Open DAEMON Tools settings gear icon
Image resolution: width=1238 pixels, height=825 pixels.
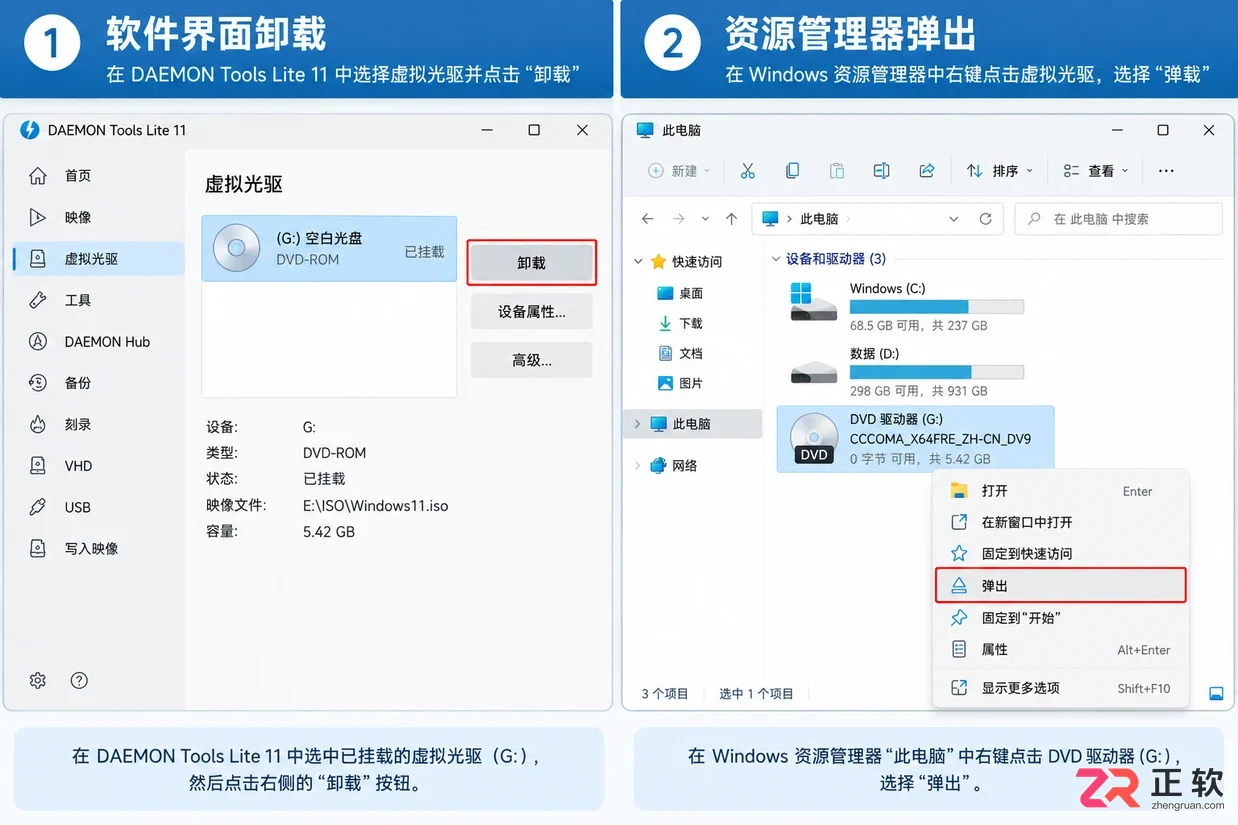point(38,680)
